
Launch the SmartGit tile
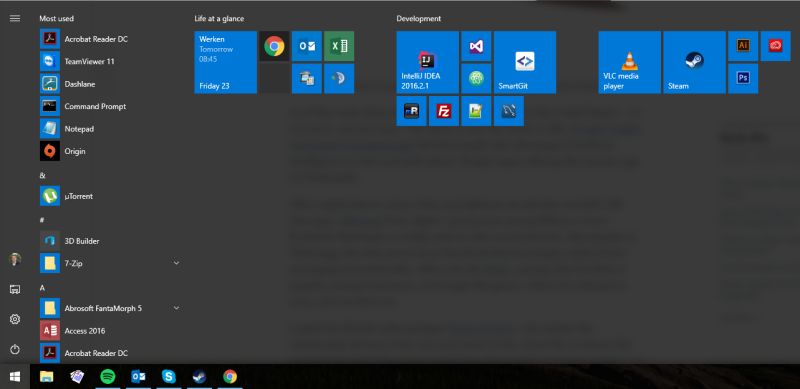point(525,62)
